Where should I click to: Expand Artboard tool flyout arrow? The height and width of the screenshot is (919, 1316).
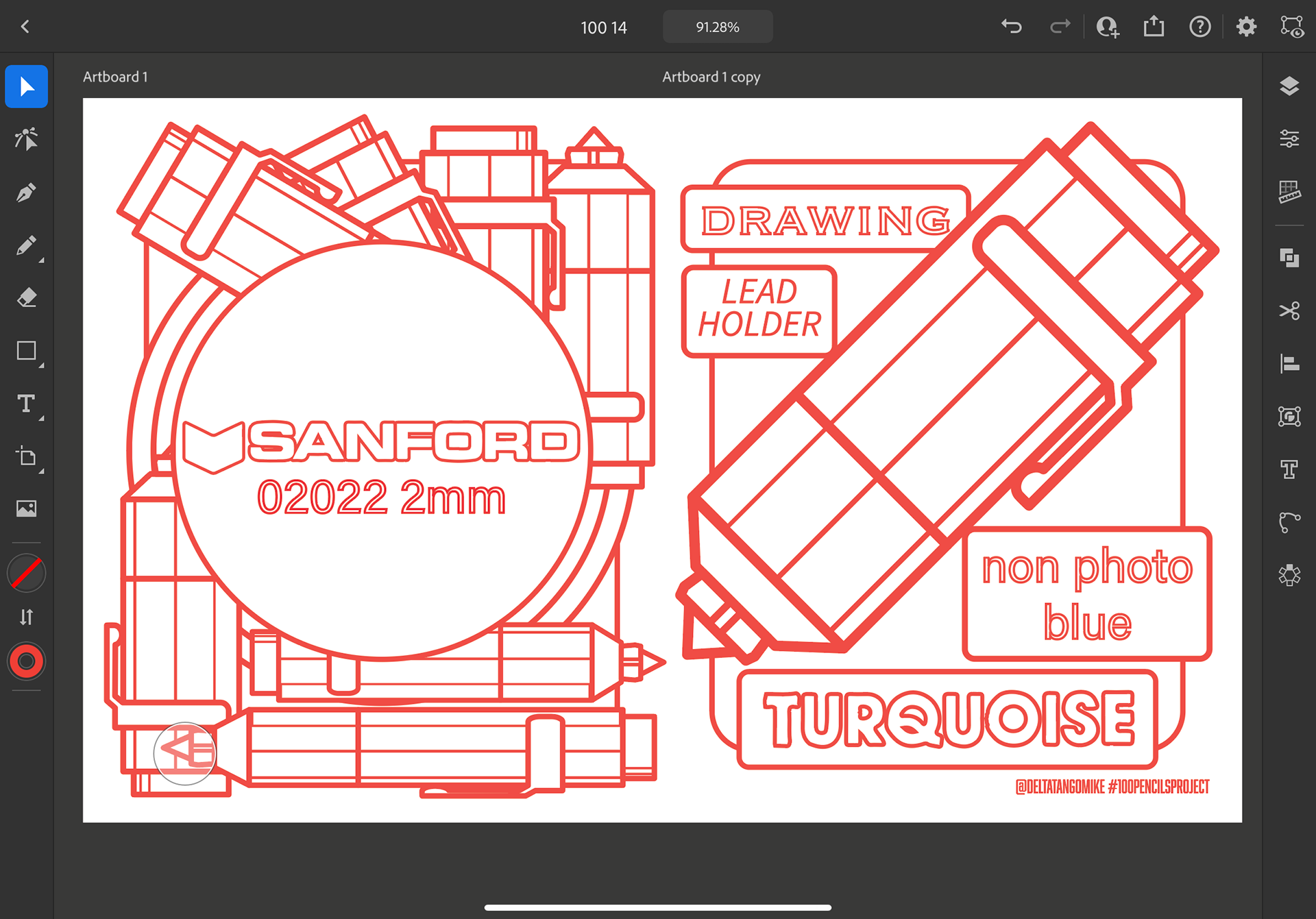[x=42, y=471]
